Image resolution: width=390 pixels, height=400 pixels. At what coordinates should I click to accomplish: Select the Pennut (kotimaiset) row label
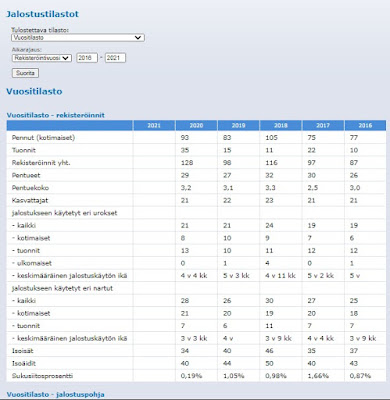click(43, 138)
